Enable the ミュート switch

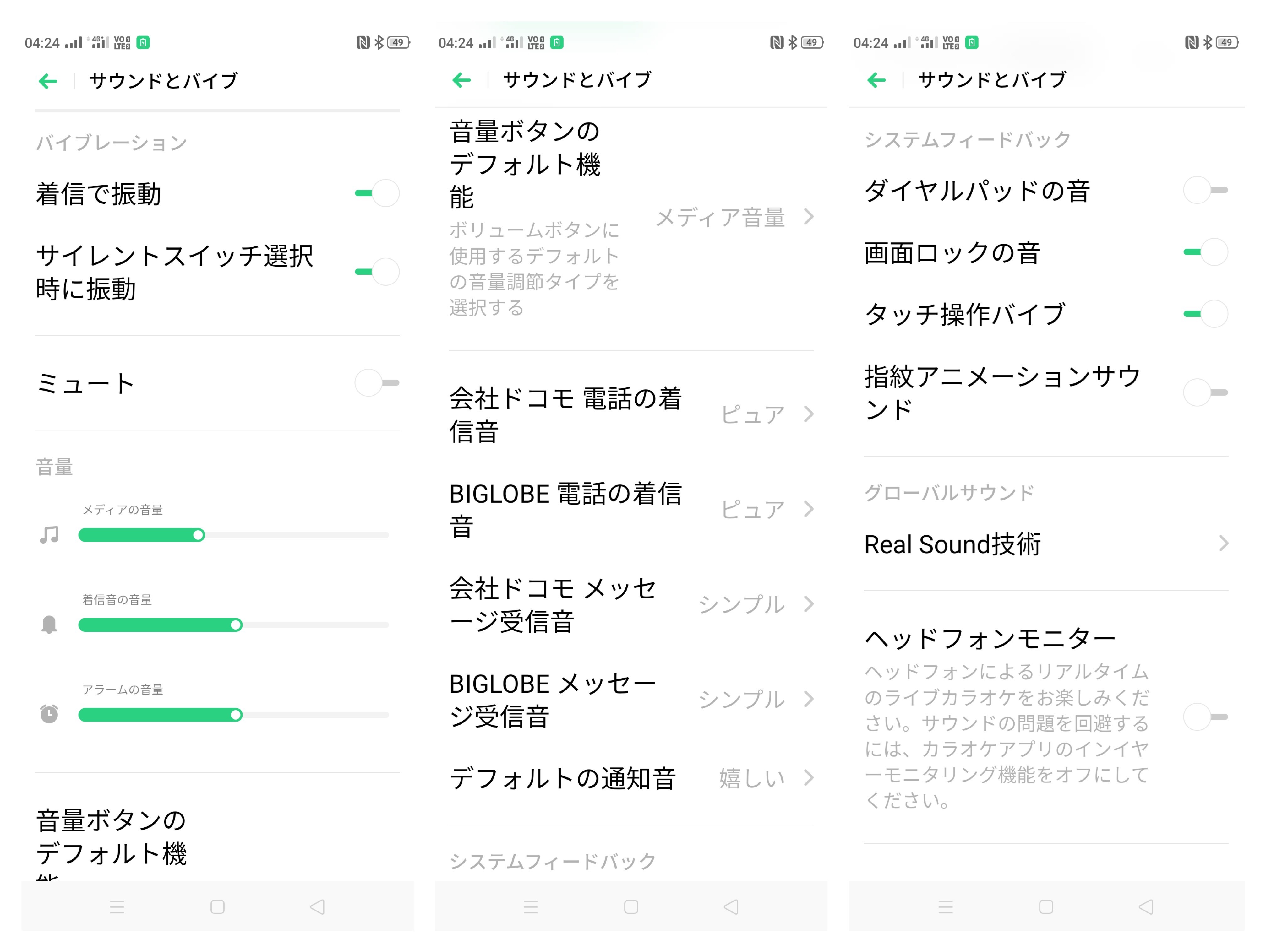click(x=377, y=383)
